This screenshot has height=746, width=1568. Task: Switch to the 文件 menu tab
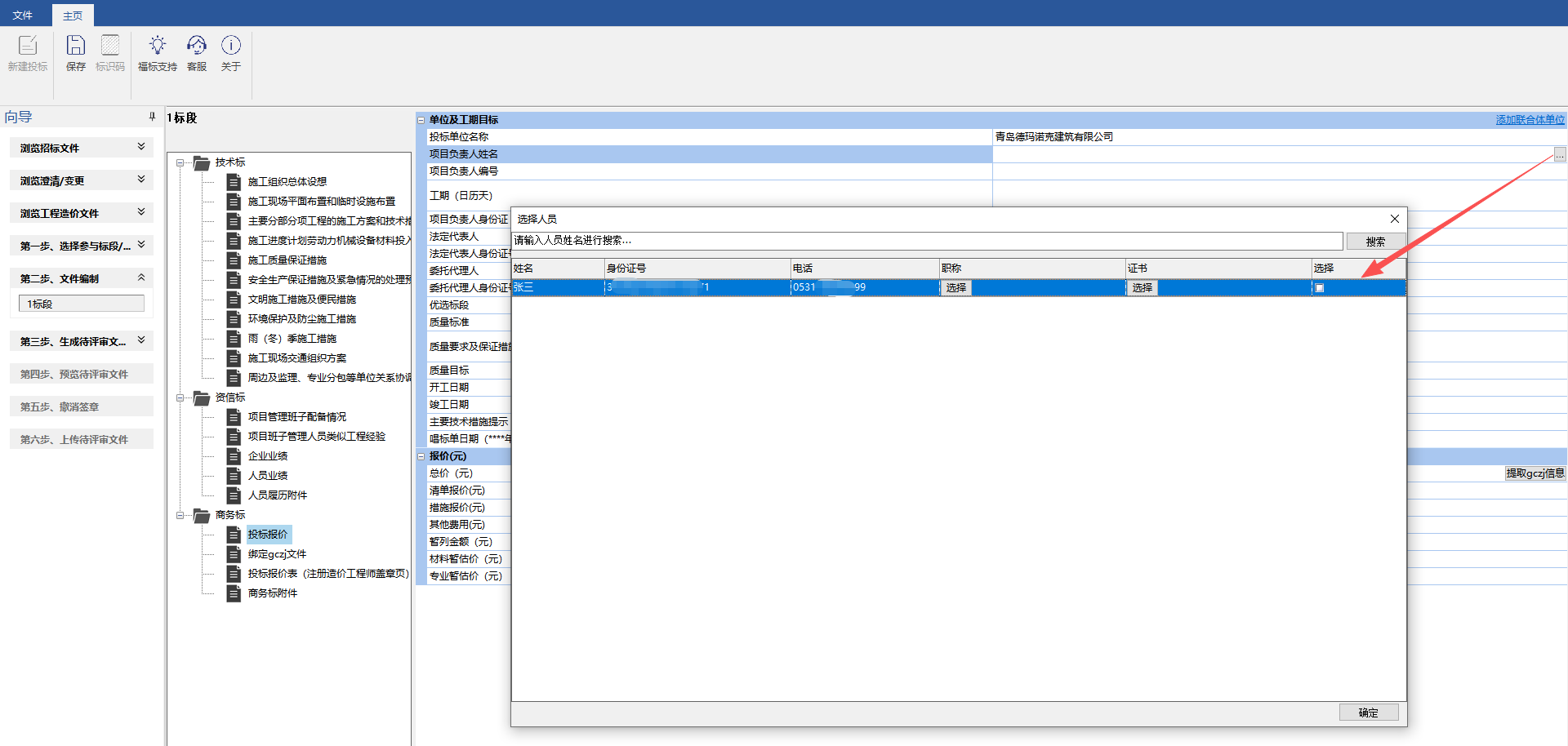click(x=23, y=16)
